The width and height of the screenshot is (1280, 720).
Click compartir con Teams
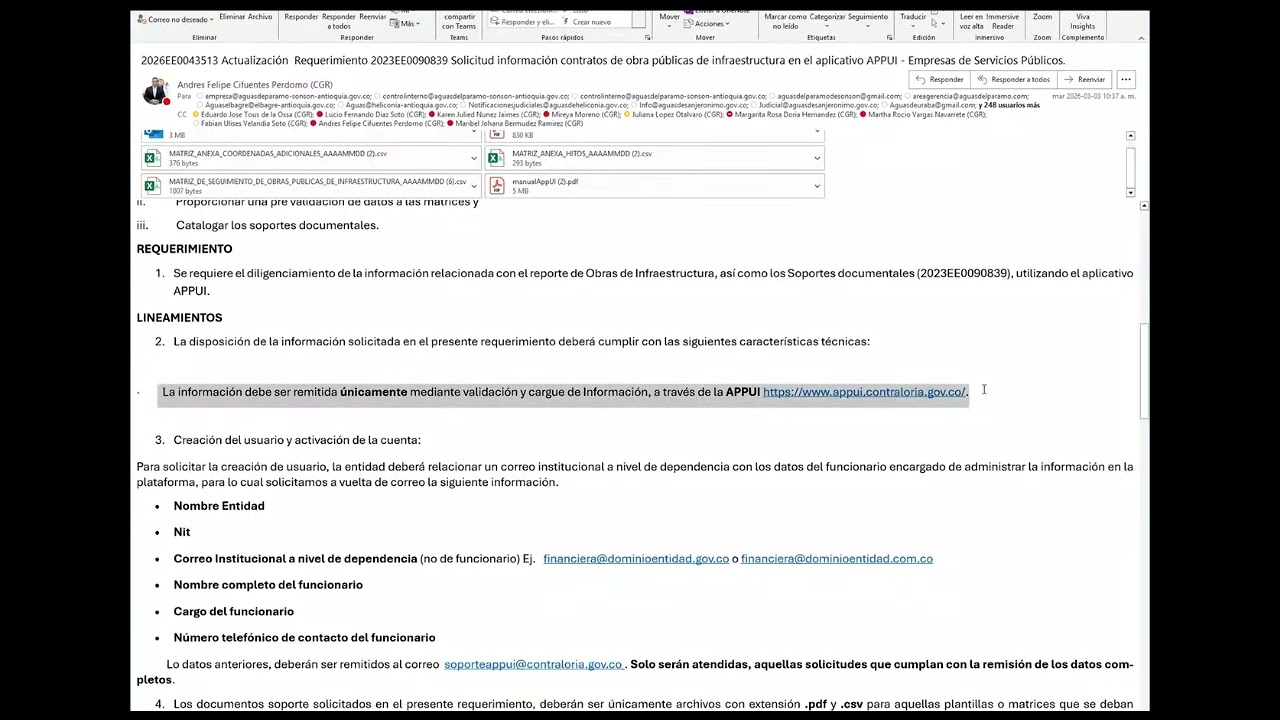tap(459, 21)
